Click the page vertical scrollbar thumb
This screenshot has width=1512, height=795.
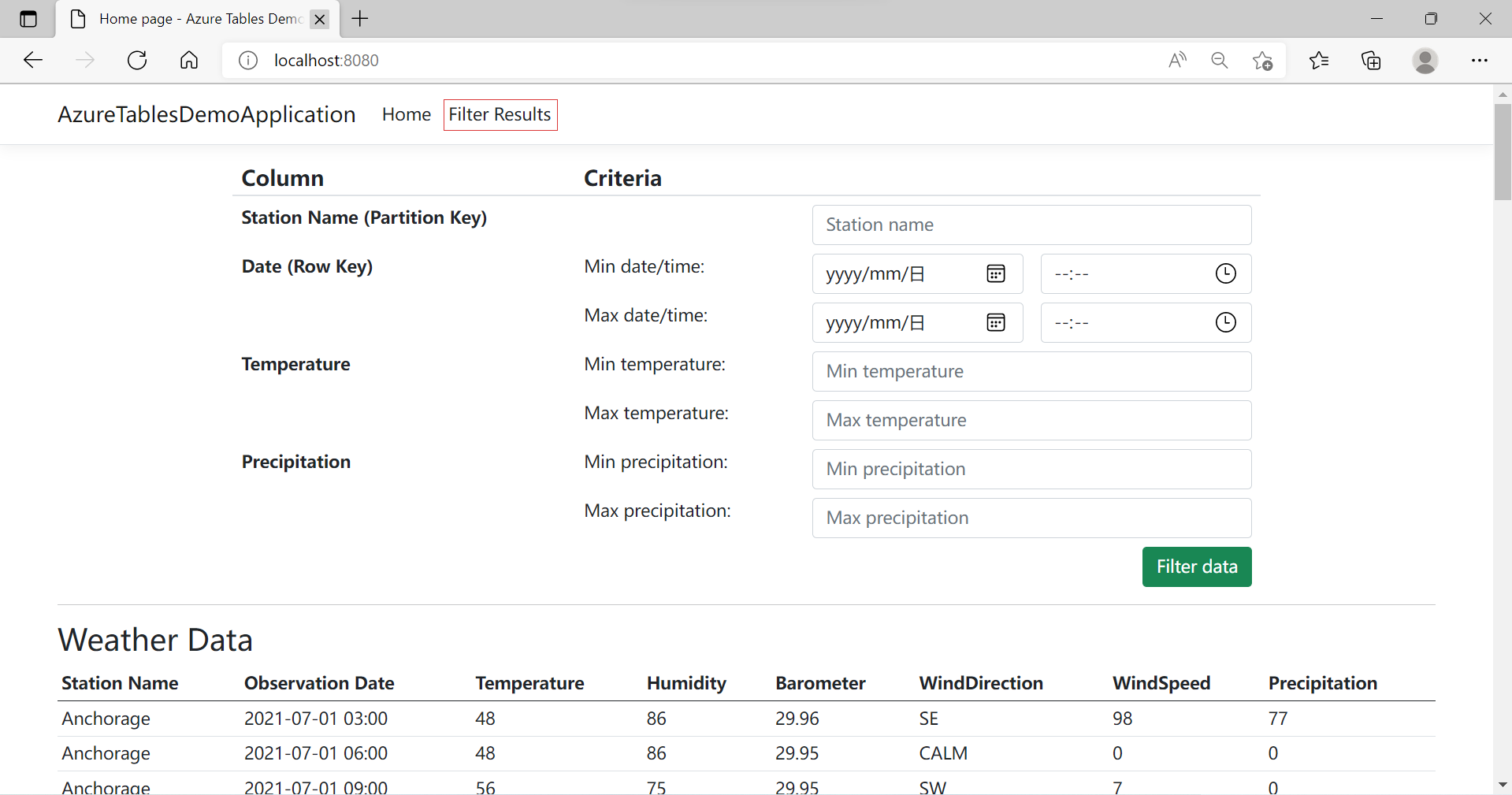coord(1503,151)
